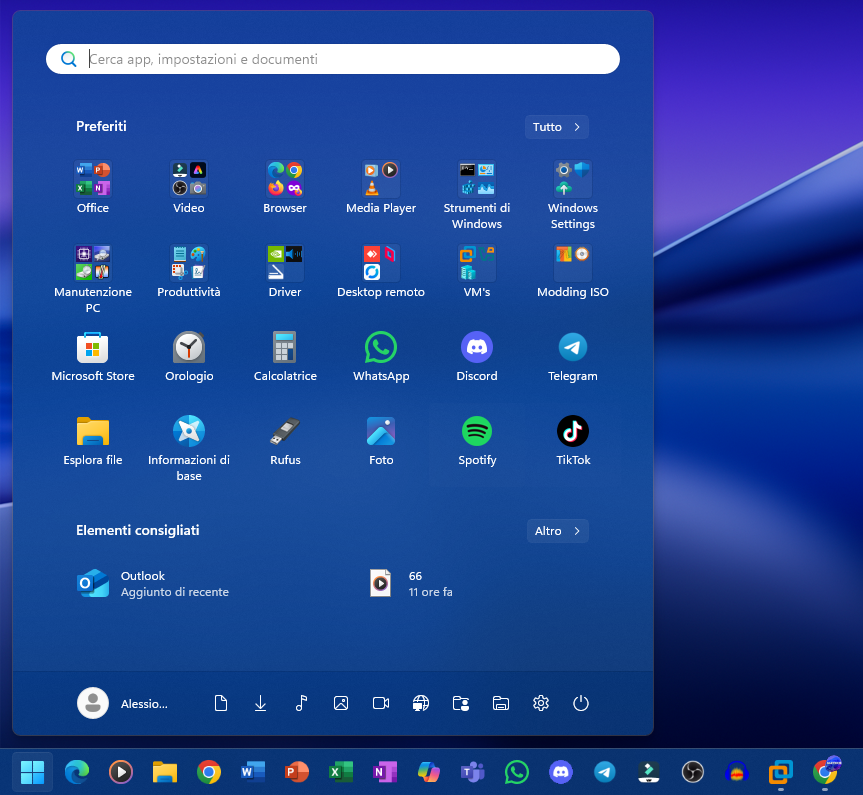Click the magnifier icon in the search box
863x795 pixels.
point(69,59)
